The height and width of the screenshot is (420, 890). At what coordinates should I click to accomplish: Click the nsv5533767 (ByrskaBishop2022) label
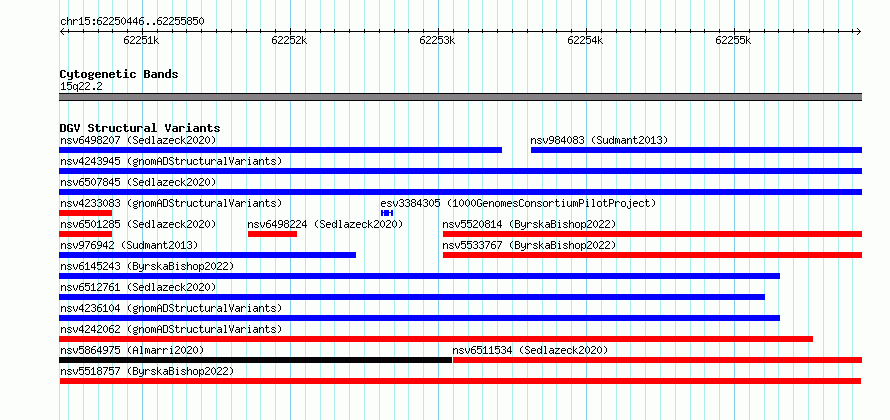[x=529, y=245]
